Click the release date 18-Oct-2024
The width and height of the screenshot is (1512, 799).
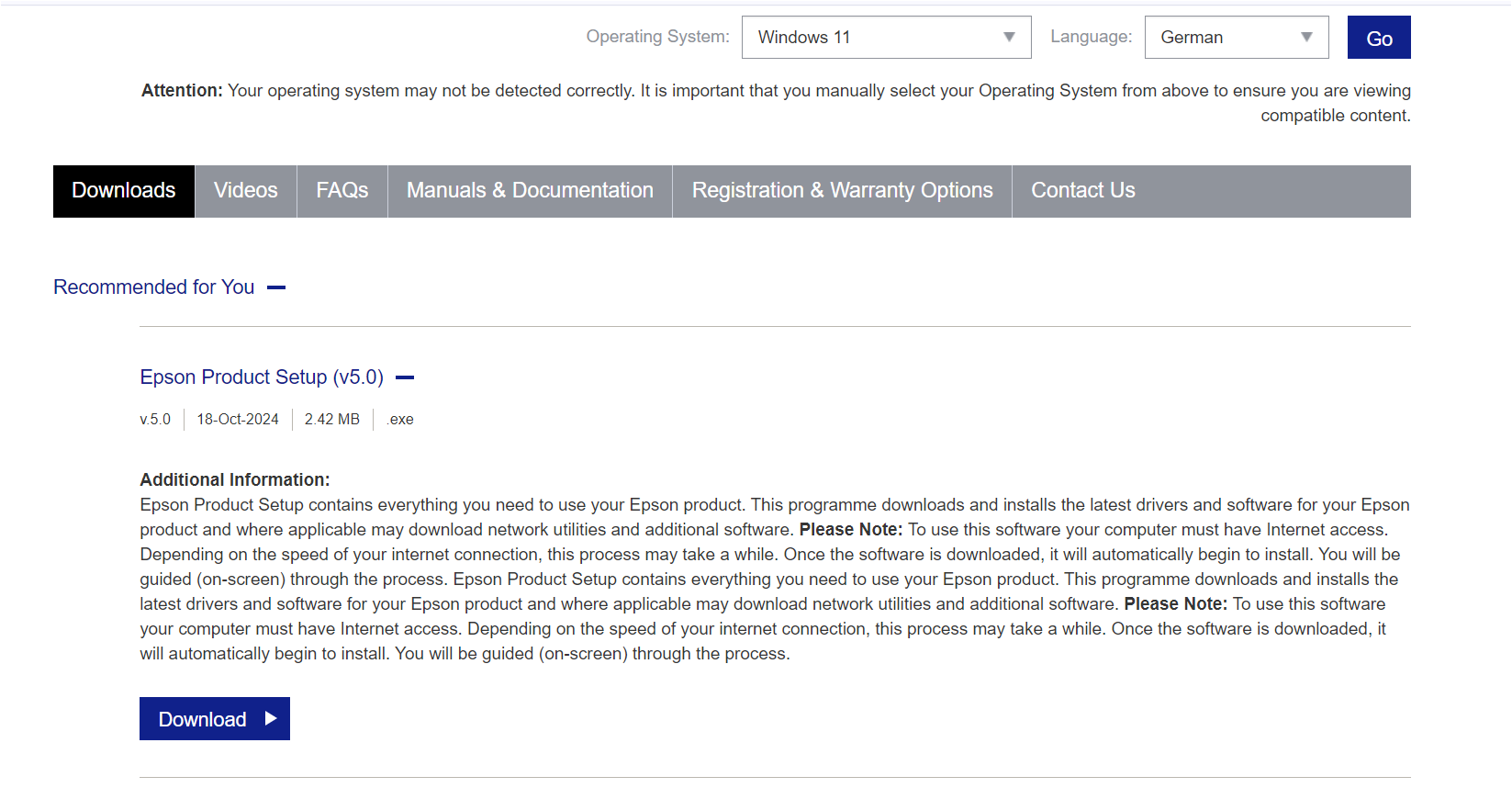[238, 420]
